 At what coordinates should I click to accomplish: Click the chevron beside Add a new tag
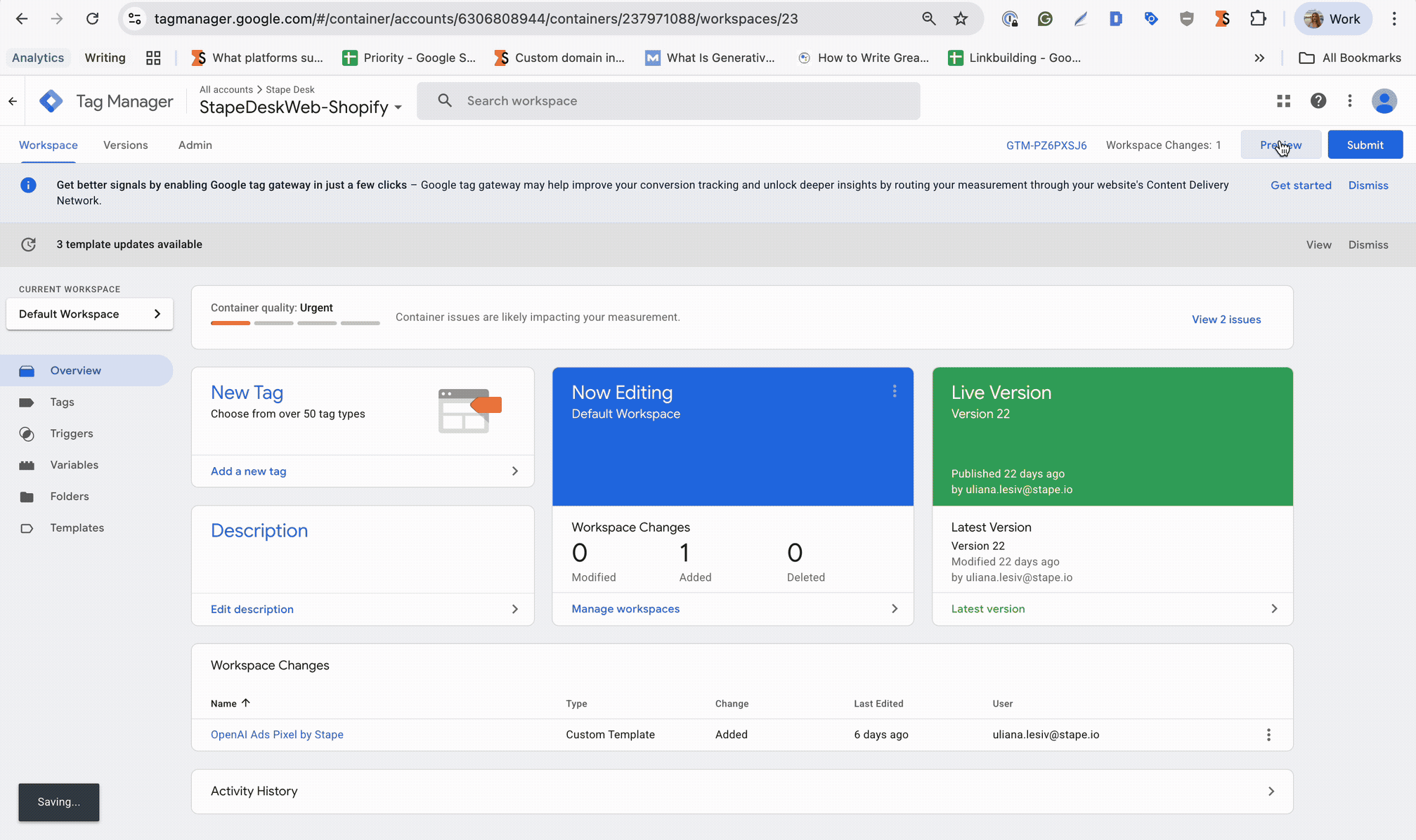[x=515, y=471]
